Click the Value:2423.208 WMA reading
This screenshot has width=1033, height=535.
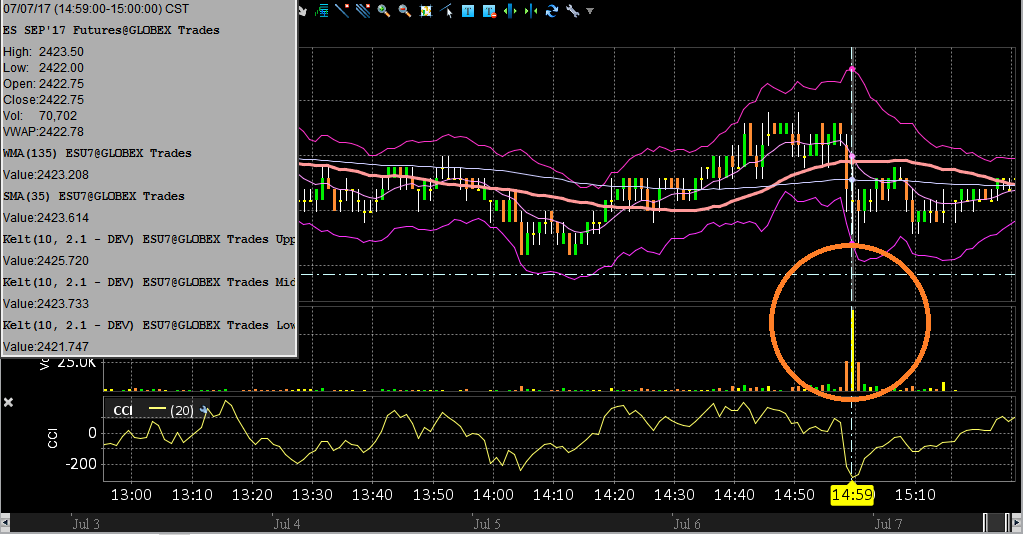coord(45,175)
